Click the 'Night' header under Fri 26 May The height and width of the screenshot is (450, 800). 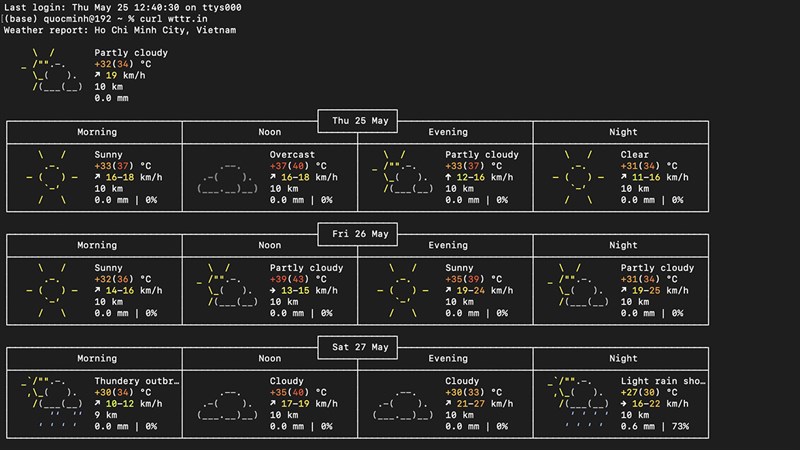pos(623,245)
